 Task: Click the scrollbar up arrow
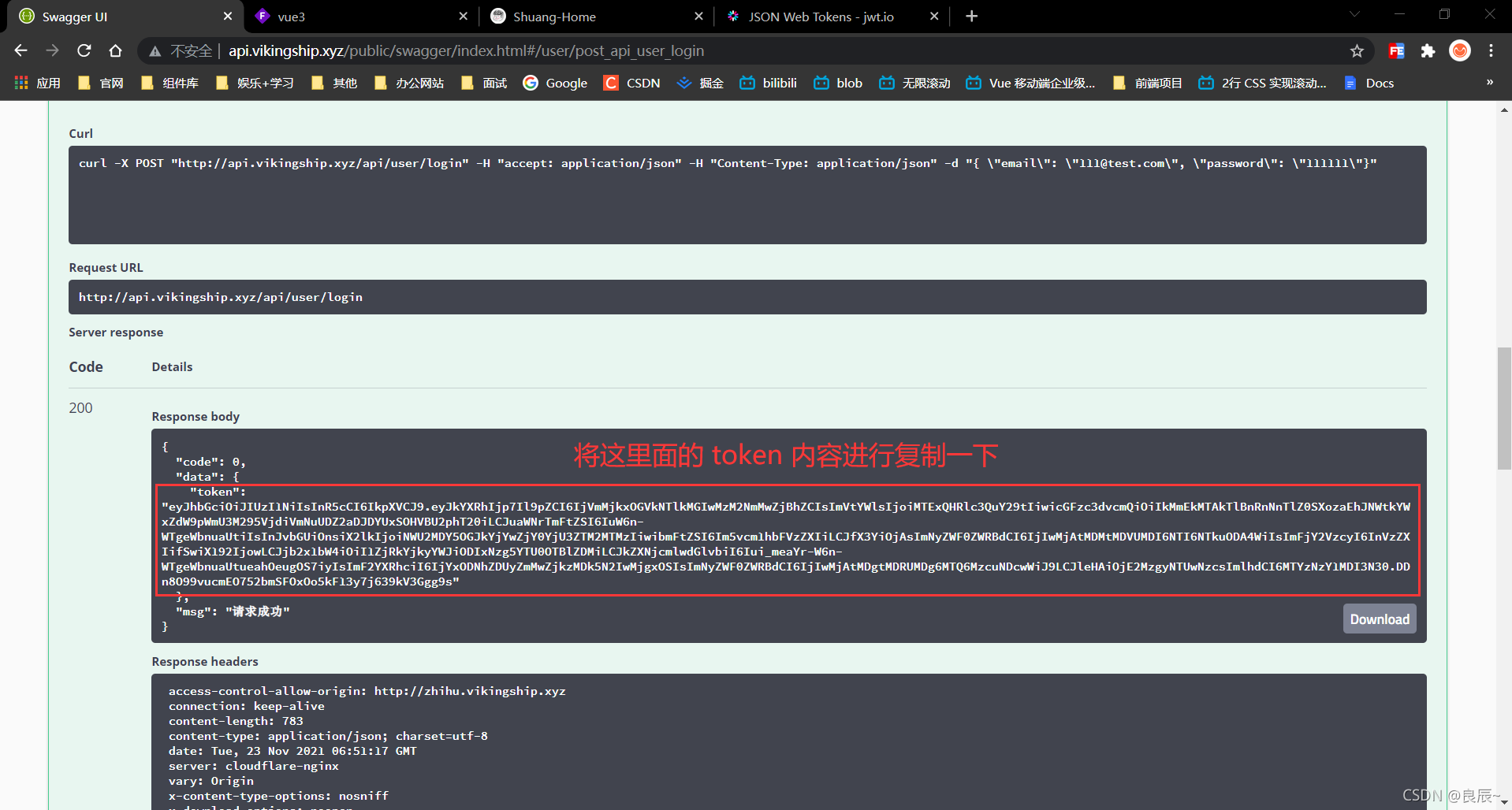(1504, 110)
